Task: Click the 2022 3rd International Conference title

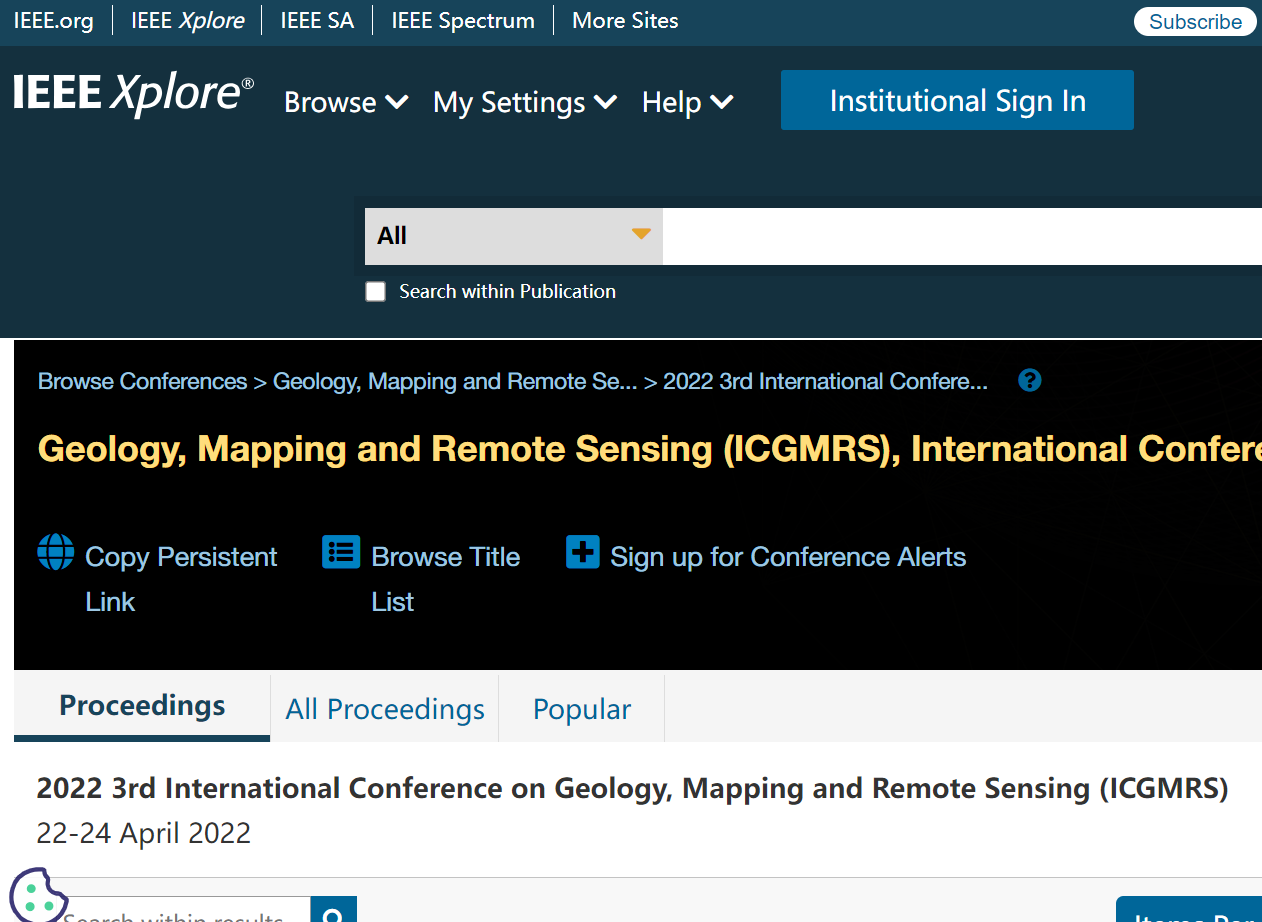Action: [632, 788]
